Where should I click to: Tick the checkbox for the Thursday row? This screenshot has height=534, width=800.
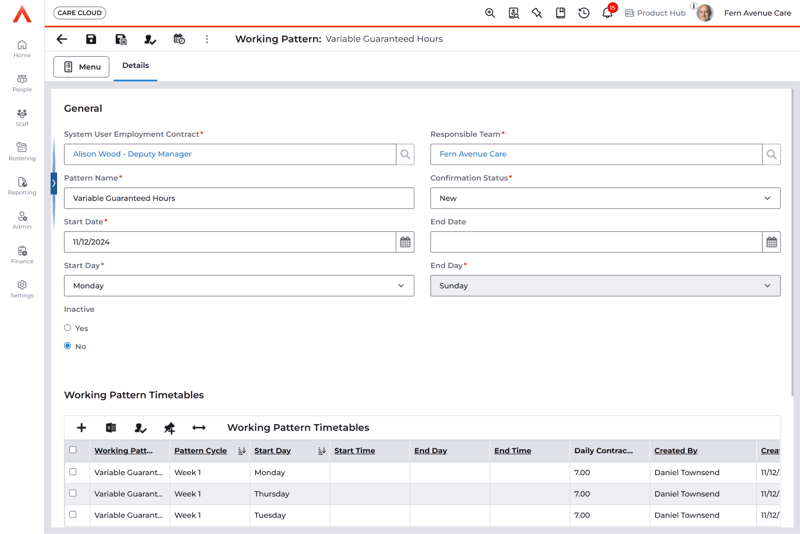[73, 493]
